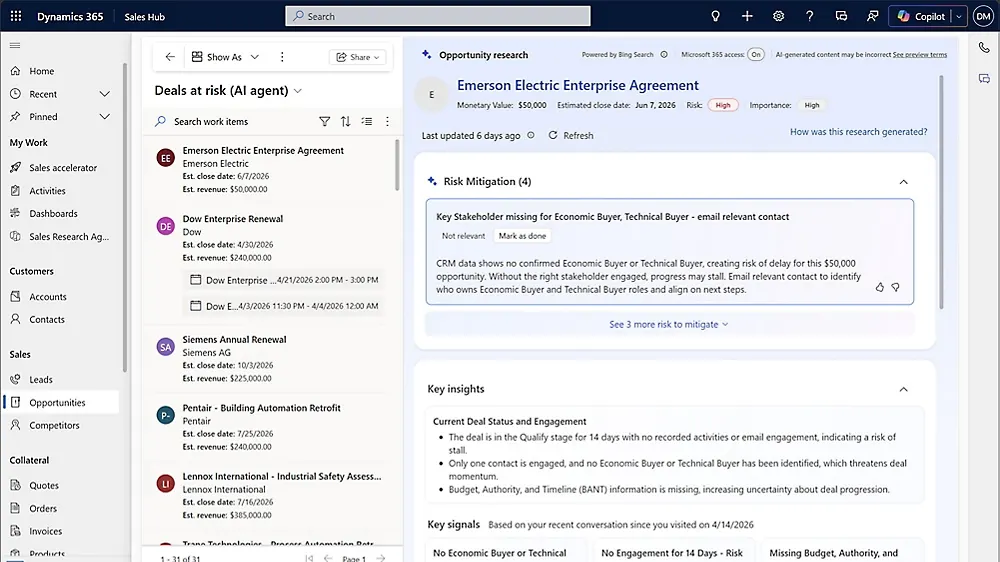Open the chat bubble icon in top bar
Image resolution: width=1000 pixels, height=562 pixels.
841,17
